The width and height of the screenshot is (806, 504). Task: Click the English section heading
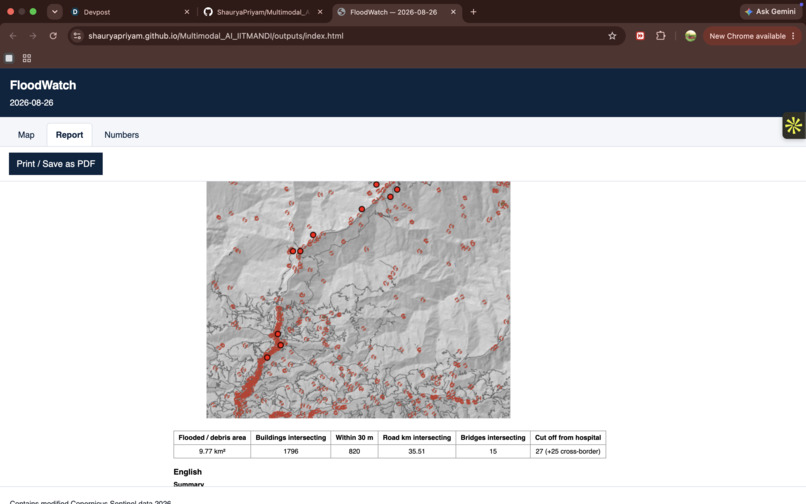(x=188, y=472)
